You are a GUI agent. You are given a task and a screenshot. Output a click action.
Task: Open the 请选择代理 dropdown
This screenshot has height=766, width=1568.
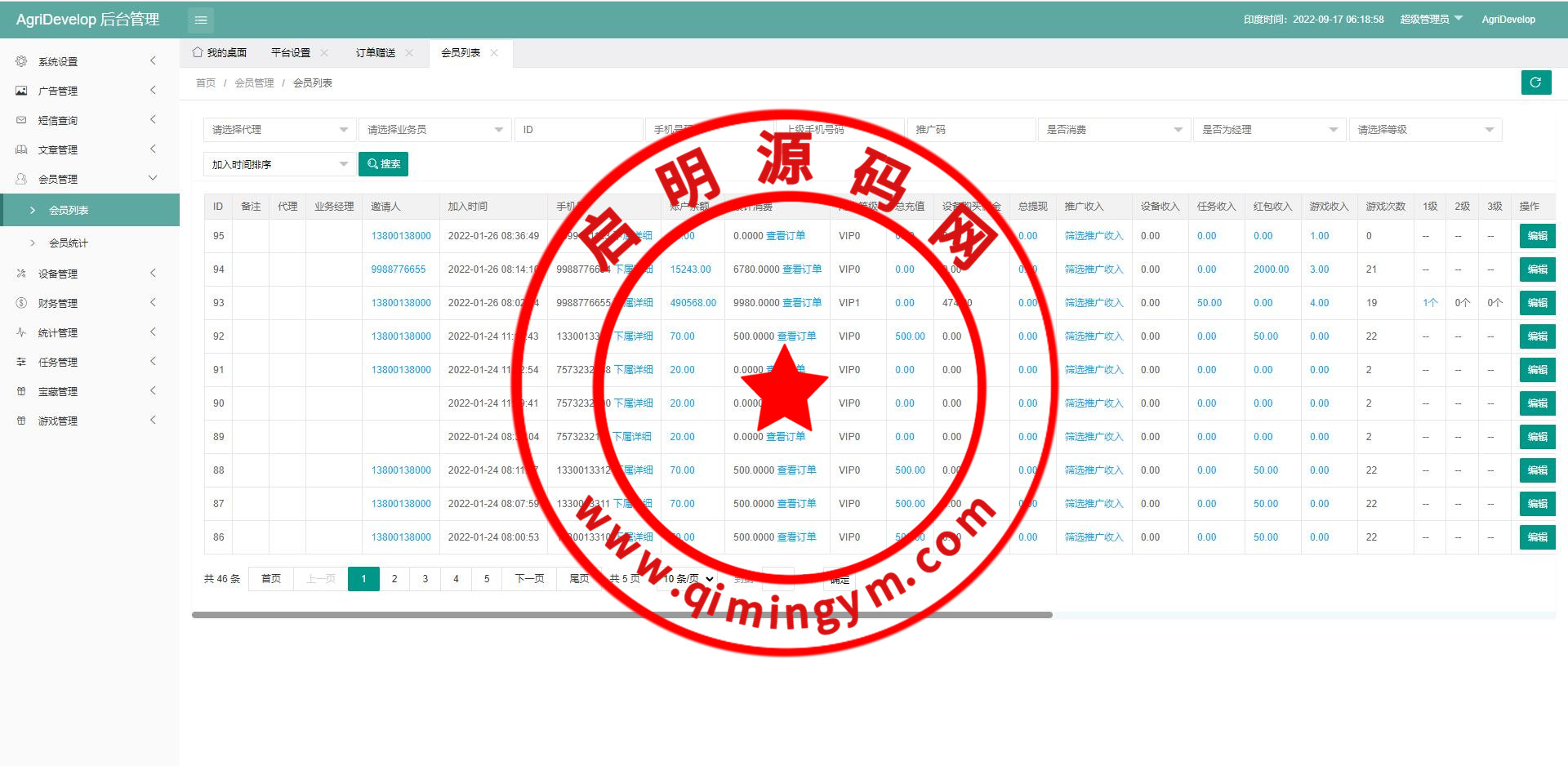278,130
